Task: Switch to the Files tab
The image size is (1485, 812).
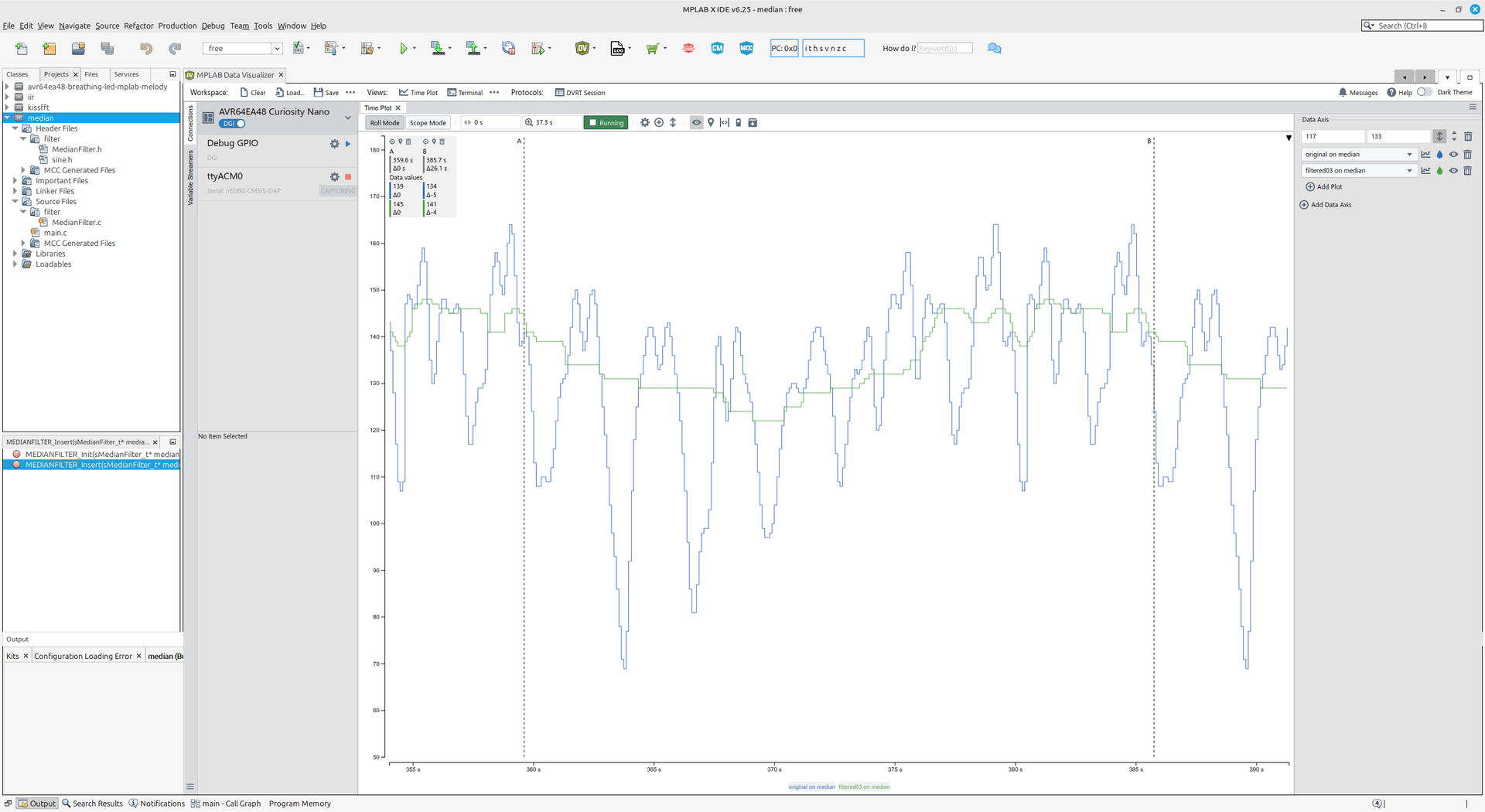Action: pos(91,74)
